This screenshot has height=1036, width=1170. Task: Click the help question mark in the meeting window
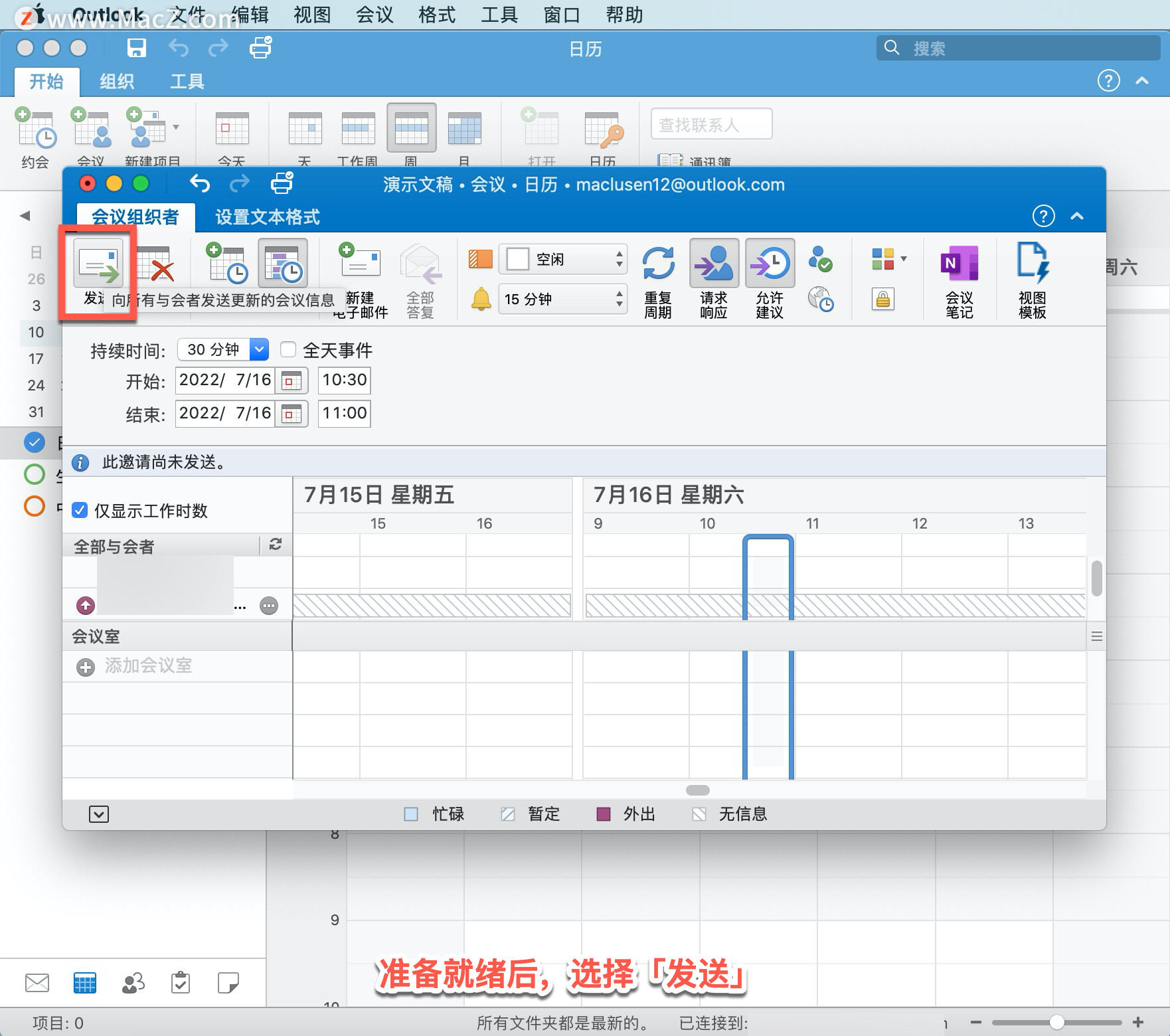pyautogui.click(x=1043, y=216)
